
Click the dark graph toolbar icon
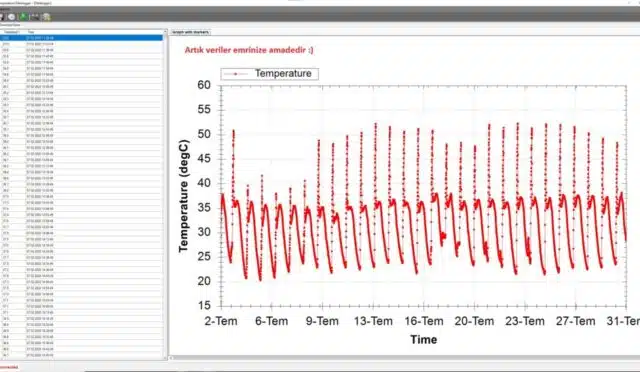[x=35, y=17]
